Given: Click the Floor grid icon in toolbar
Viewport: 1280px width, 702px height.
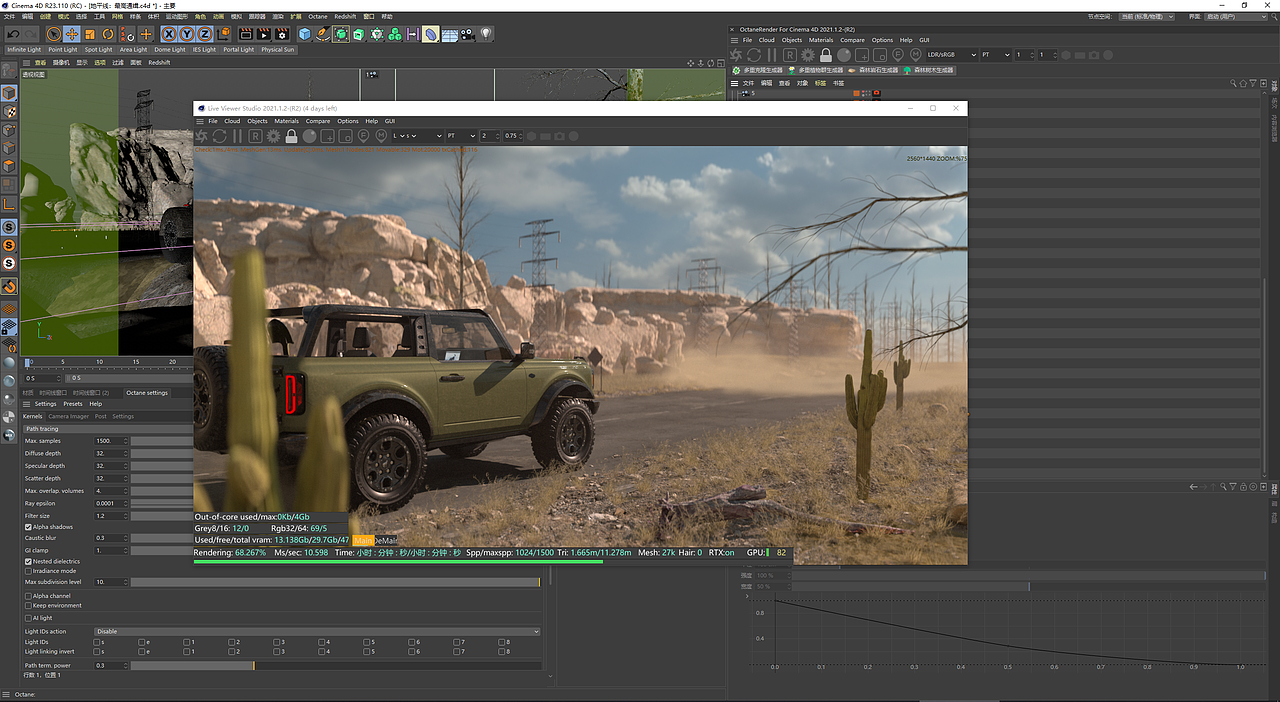Looking at the screenshot, I should (x=449, y=34).
